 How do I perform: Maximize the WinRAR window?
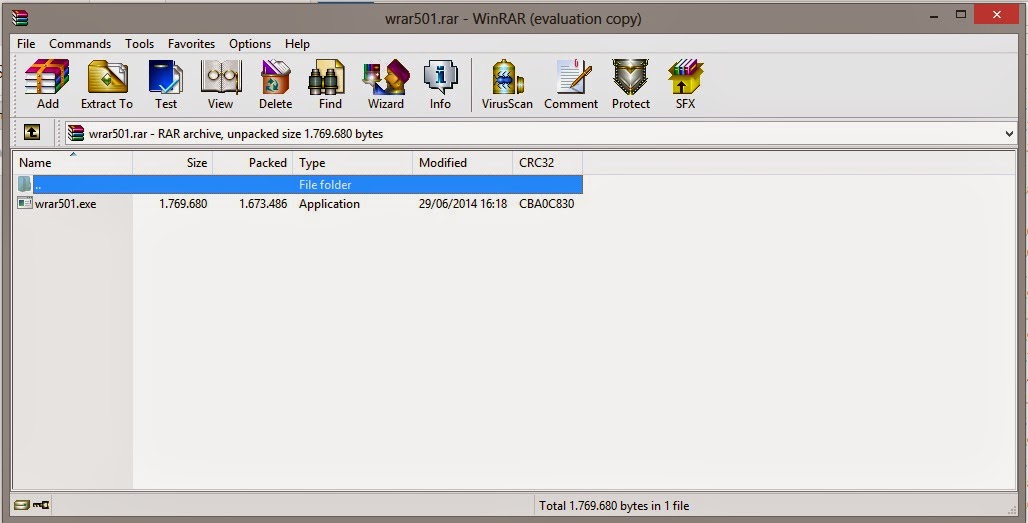tap(961, 14)
